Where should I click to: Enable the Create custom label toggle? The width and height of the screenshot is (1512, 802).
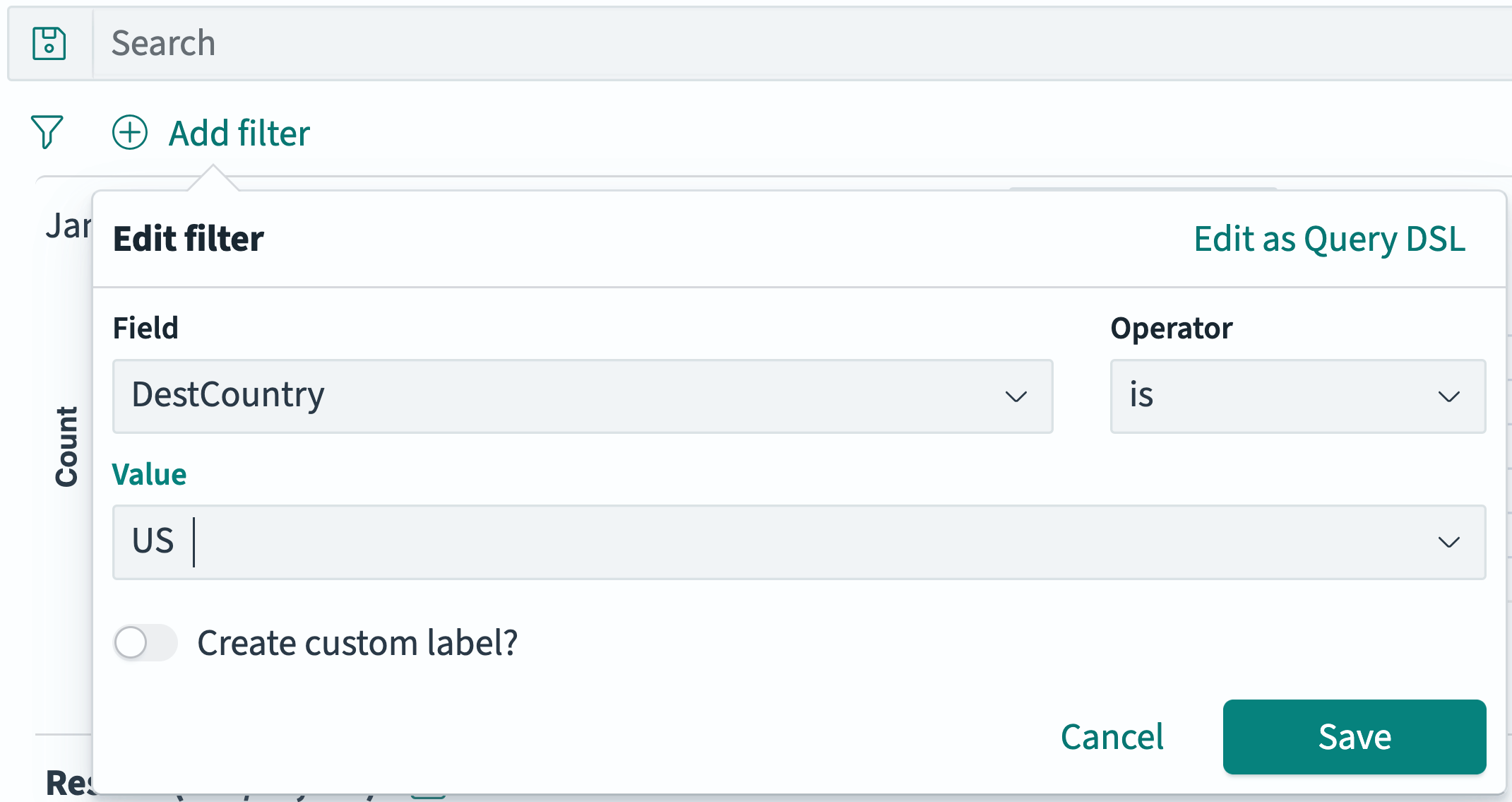(145, 643)
